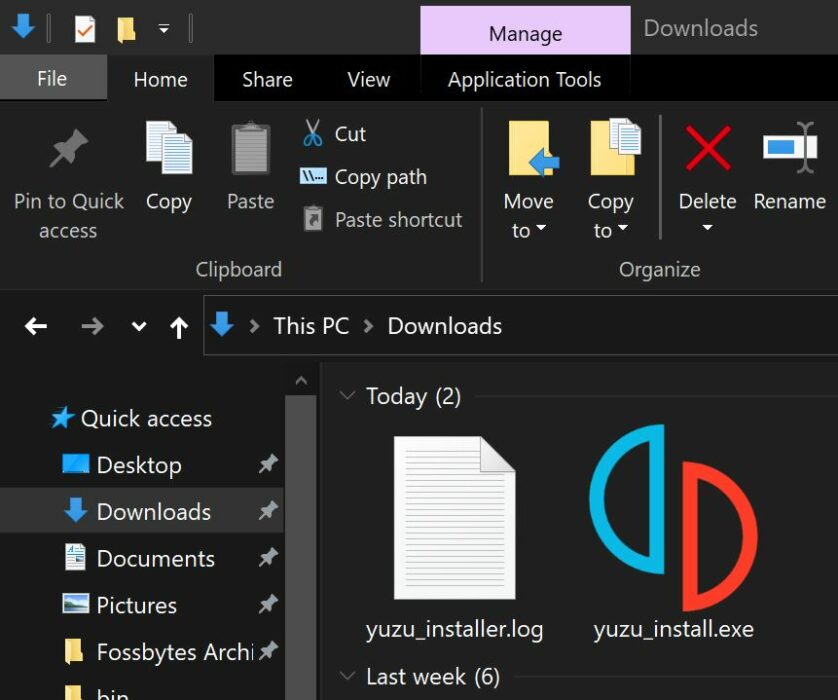The image size is (838, 700).
Task: Click This PC in the breadcrumb bar
Action: 311,325
